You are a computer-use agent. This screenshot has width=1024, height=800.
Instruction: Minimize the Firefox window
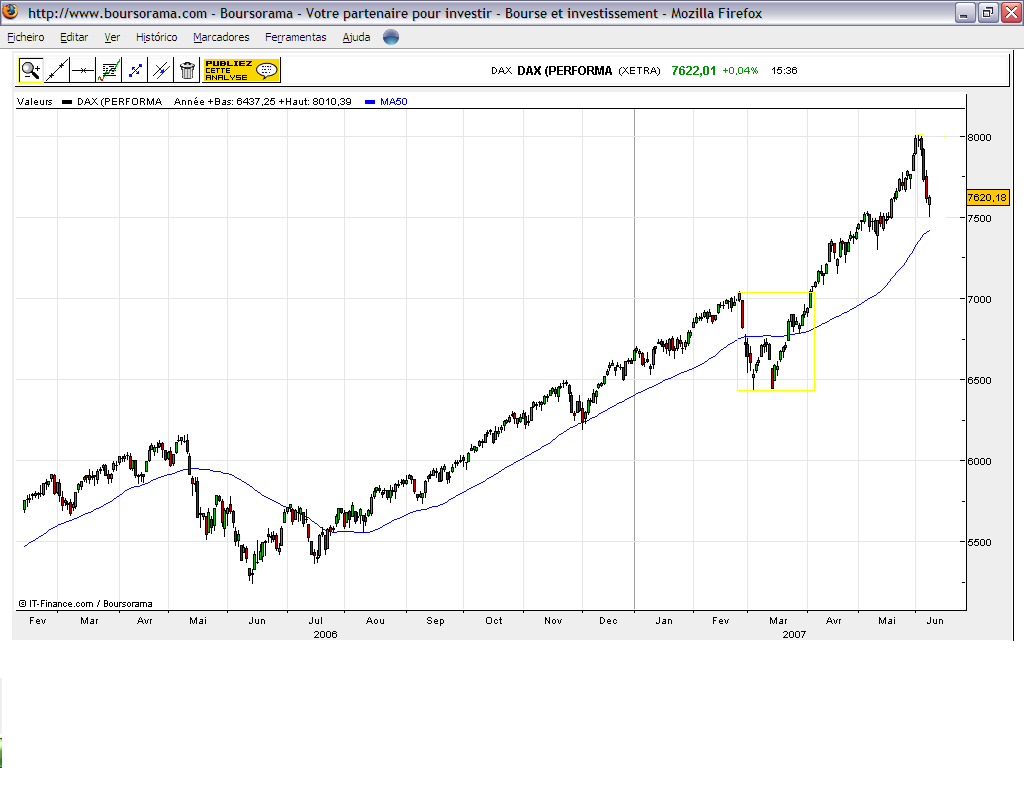coord(965,12)
